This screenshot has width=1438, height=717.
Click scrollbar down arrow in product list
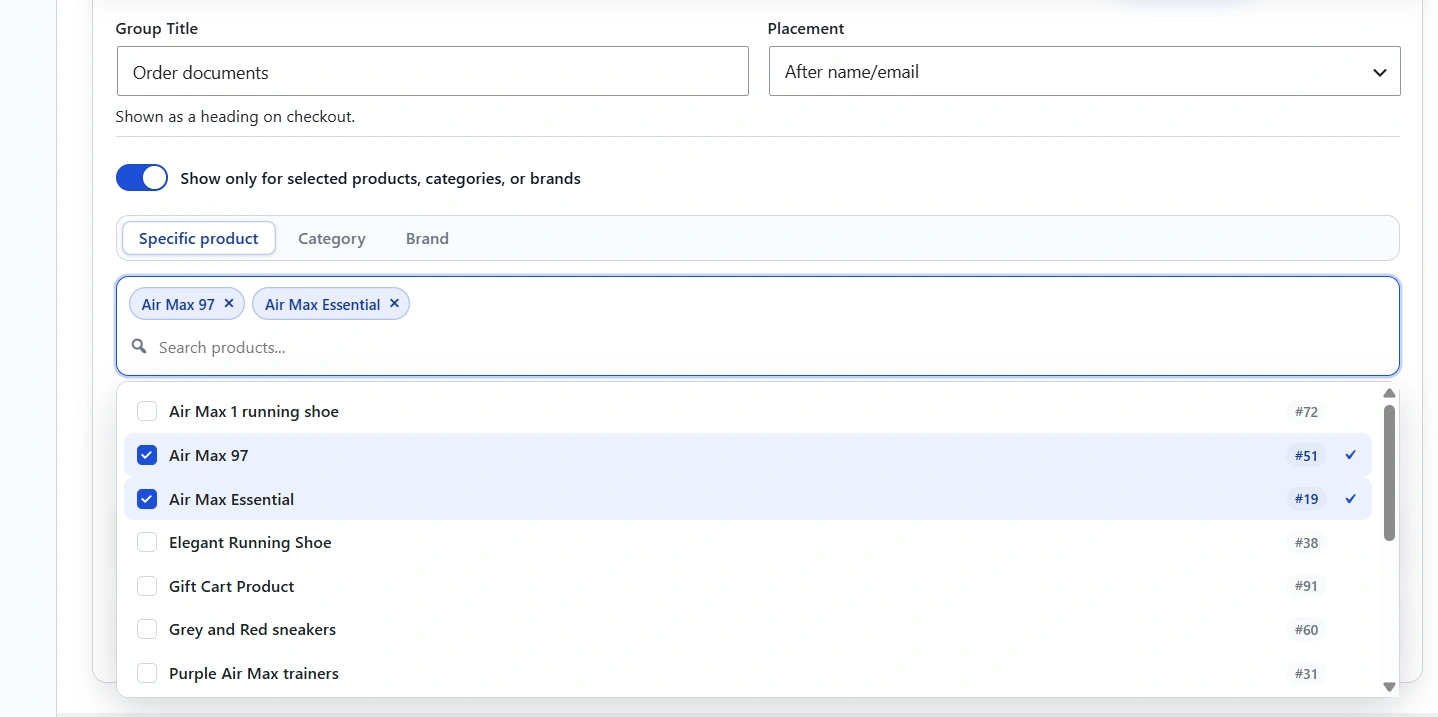[1389, 687]
